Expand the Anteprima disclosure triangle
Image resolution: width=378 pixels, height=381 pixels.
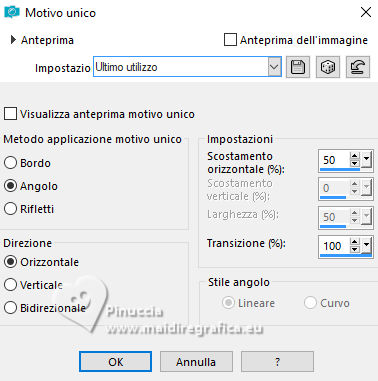[x=13, y=40]
